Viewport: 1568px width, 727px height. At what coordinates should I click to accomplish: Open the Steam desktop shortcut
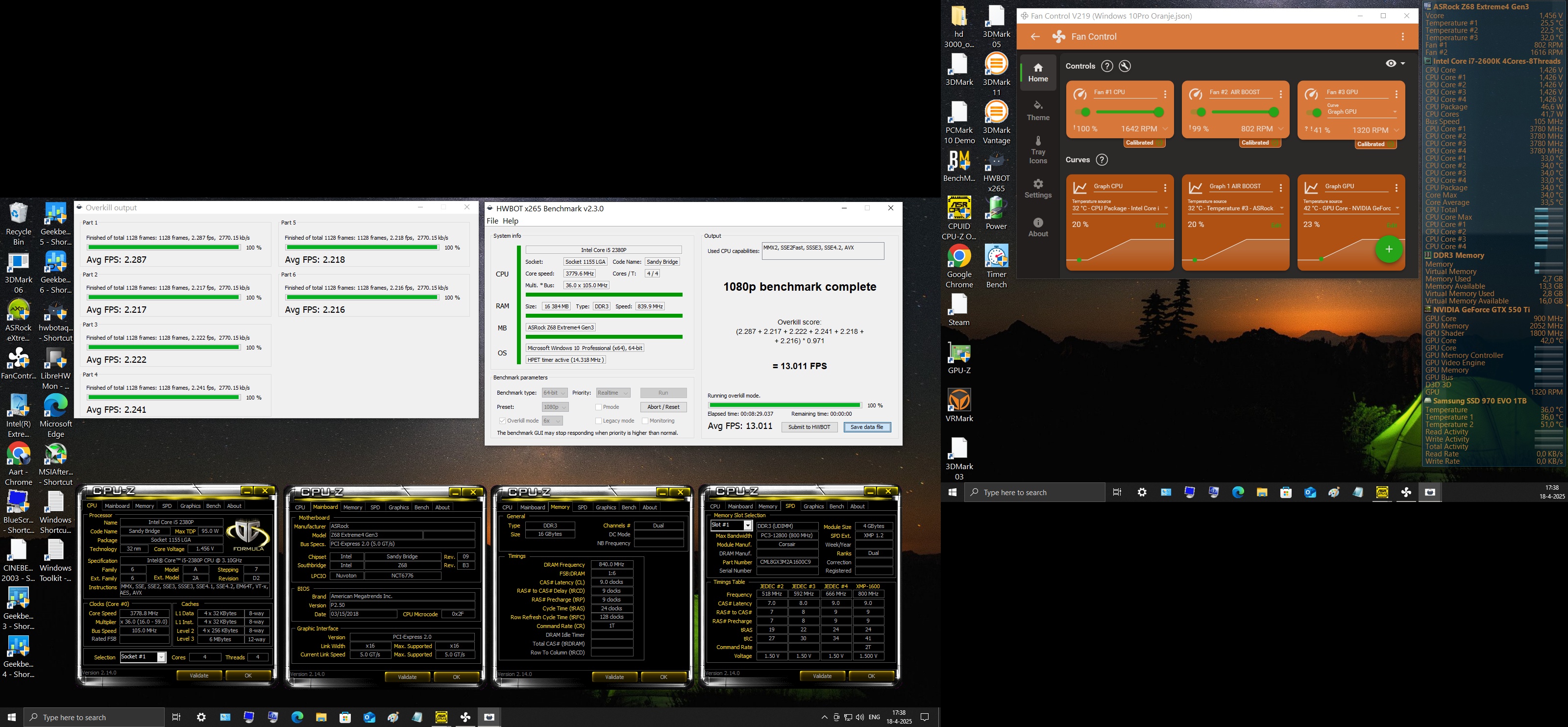click(x=959, y=310)
